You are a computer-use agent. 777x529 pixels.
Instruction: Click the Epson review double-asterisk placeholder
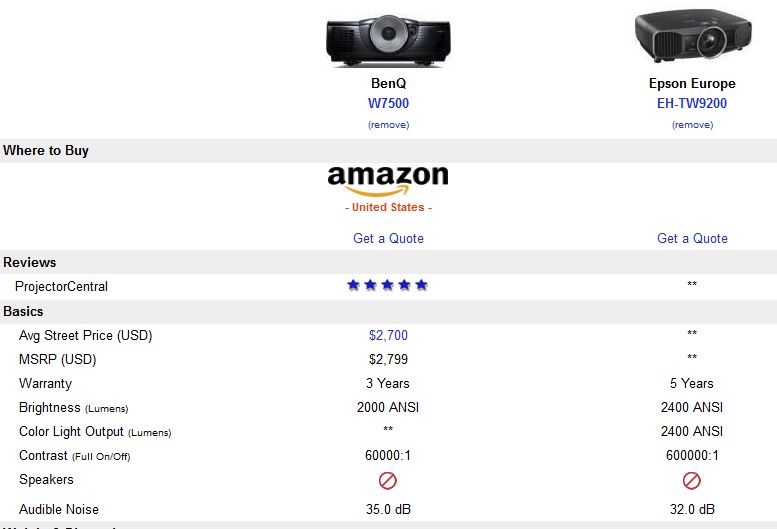pyautogui.click(x=692, y=284)
